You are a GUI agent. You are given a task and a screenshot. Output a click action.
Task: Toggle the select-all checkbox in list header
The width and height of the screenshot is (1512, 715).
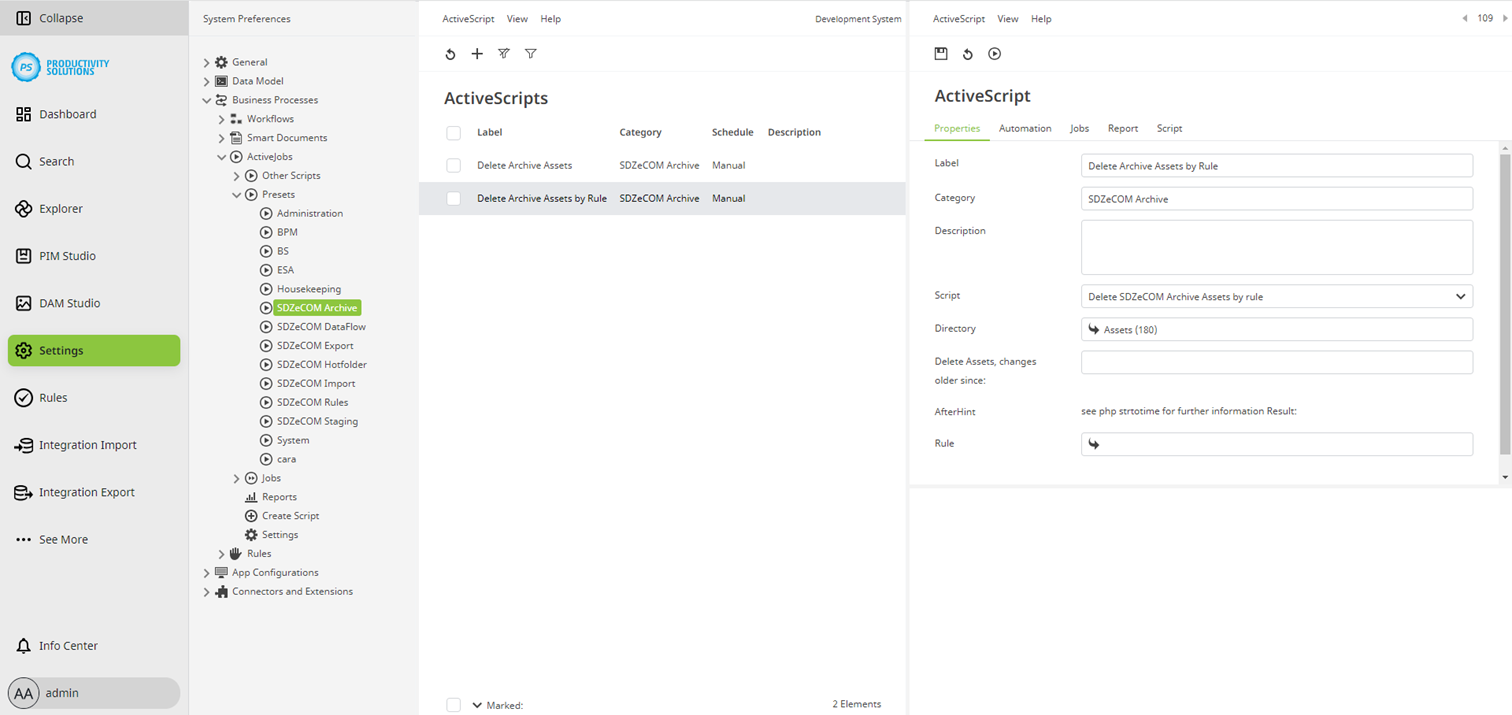point(453,132)
